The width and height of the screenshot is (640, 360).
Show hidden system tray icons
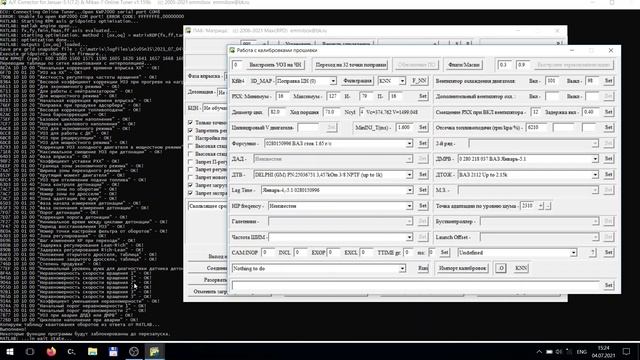(x=539, y=351)
